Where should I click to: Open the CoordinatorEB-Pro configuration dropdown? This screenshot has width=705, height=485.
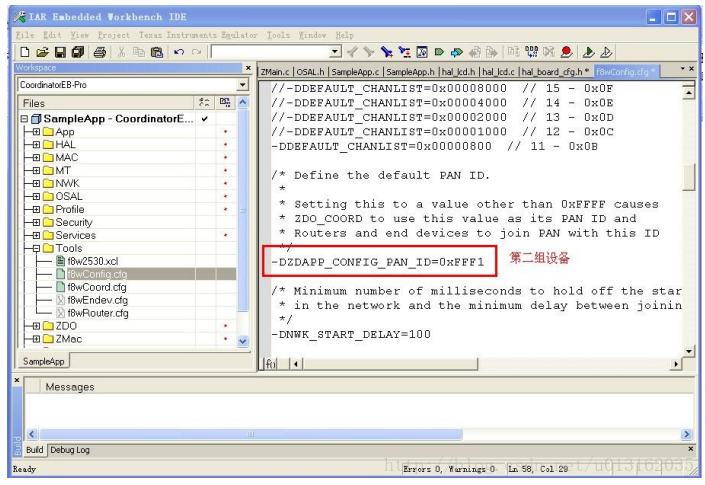pyautogui.click(x=242, y=85)
